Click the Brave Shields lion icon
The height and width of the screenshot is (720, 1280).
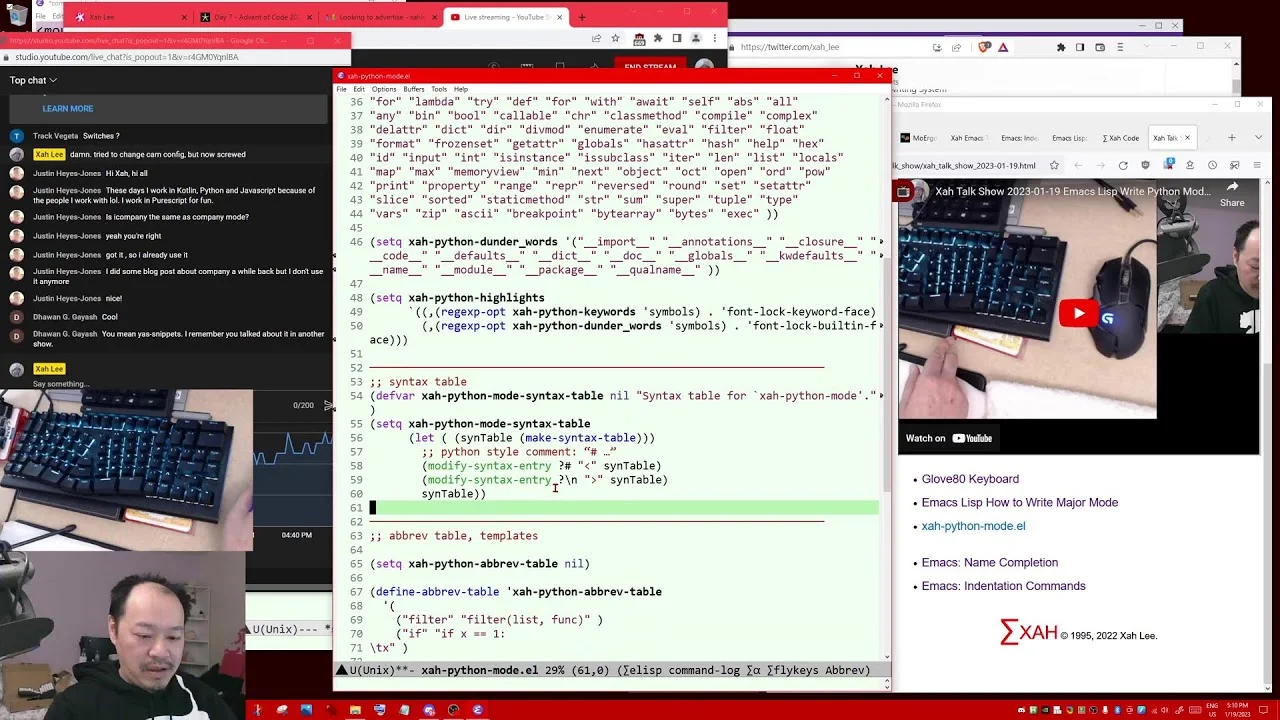click(x=985, y=47)
